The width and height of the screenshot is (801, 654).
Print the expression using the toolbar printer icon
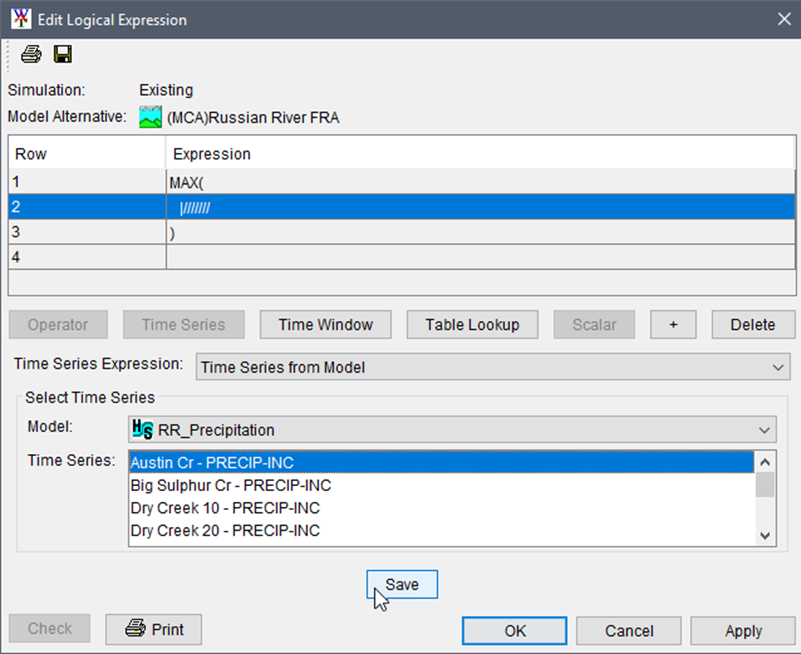coord(30,54)
